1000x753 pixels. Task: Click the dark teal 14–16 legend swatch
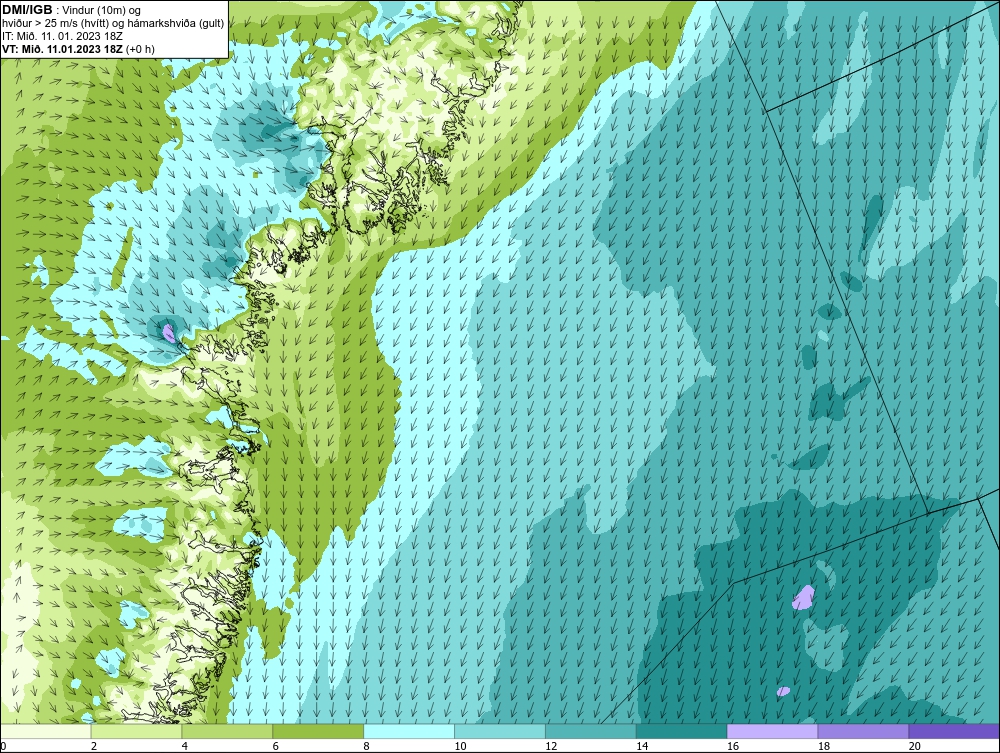coord(682,731)
